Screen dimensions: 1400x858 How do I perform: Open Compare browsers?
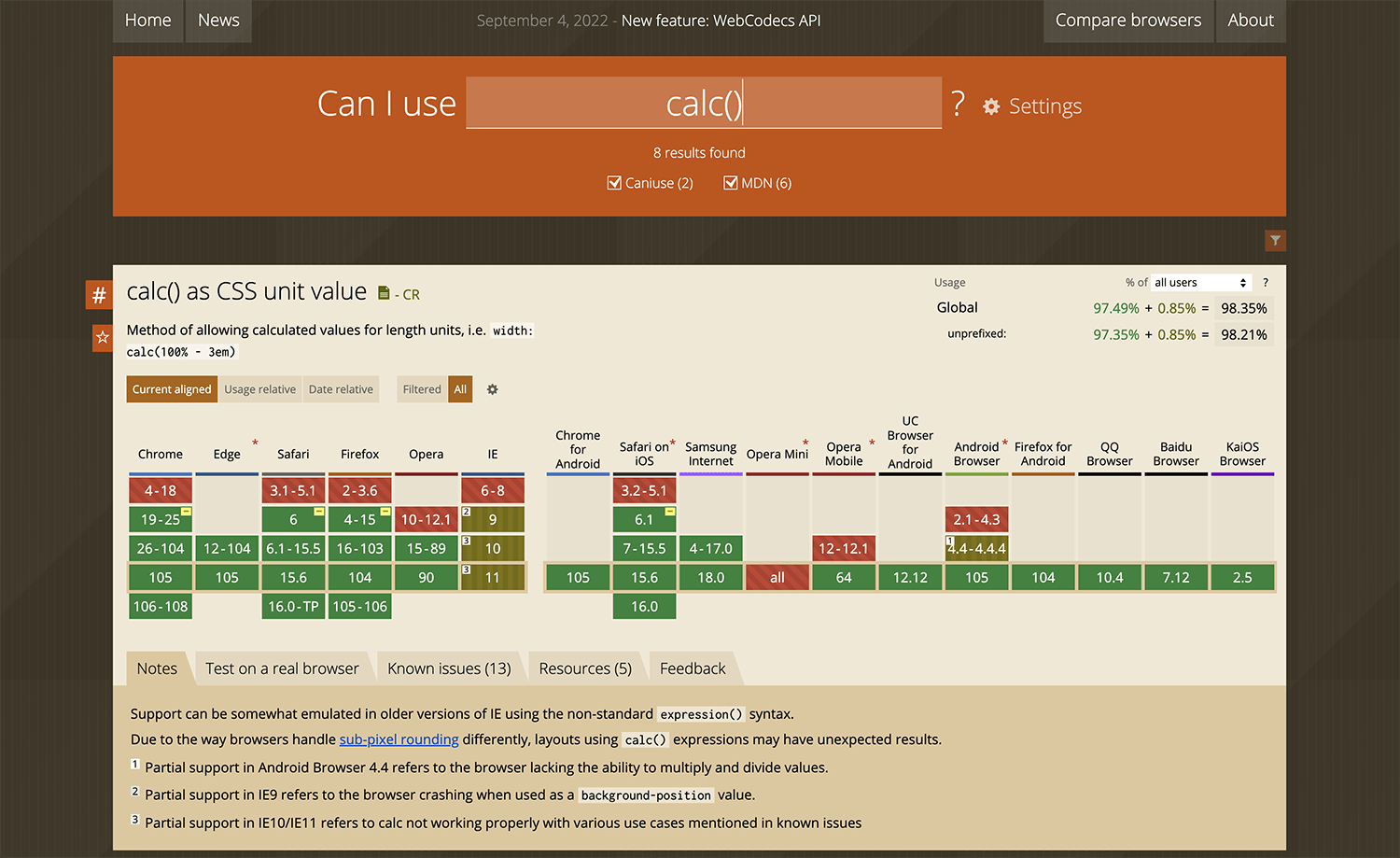point(1128,20)
